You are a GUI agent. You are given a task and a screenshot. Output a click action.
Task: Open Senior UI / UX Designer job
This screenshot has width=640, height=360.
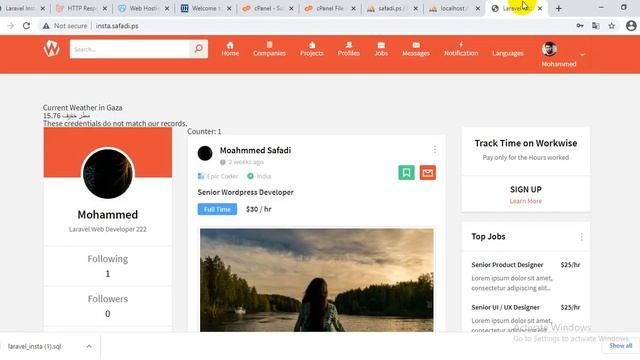coord(505,307)
